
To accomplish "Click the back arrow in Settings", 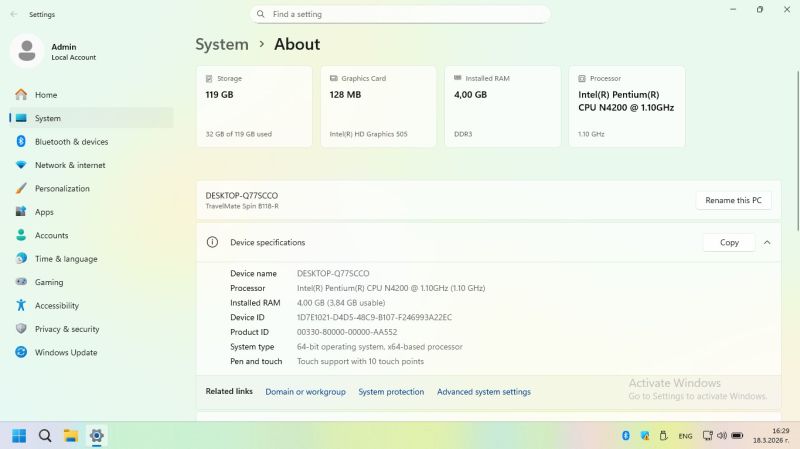I will click(x=13, y=14).
